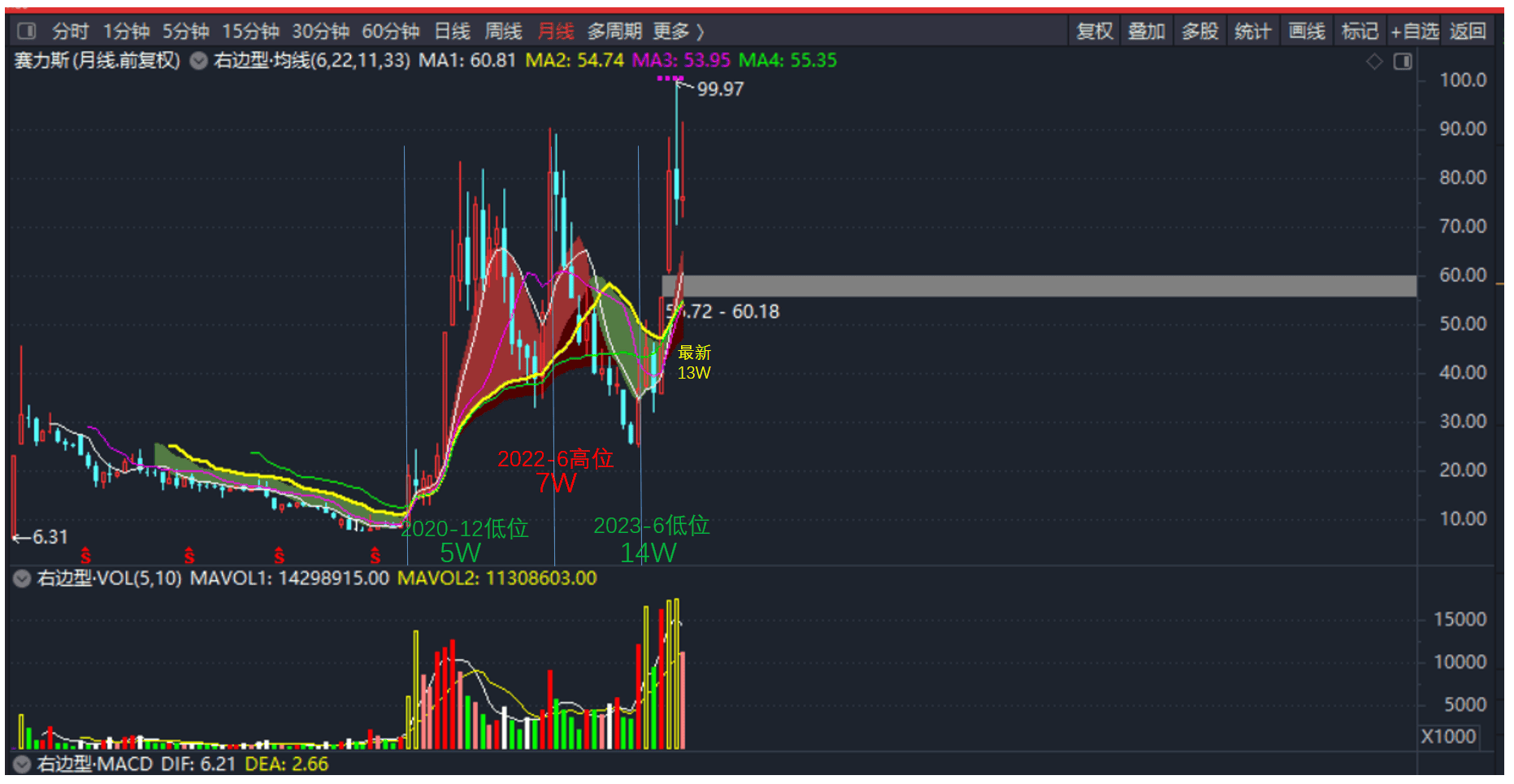Expand the 更多 periods menu
The width and height of the screenshot is (1514, 784).
click(x=678, y=31)
